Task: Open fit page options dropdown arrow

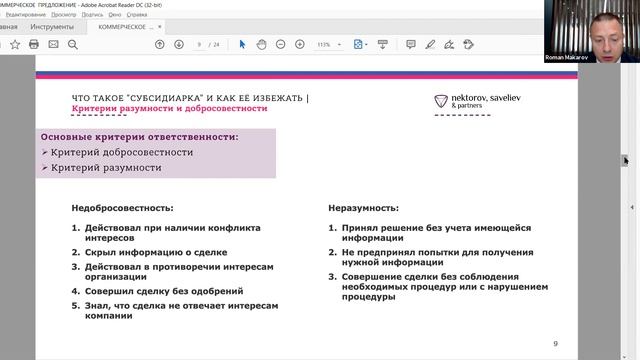Action: (x=366, y=44)
